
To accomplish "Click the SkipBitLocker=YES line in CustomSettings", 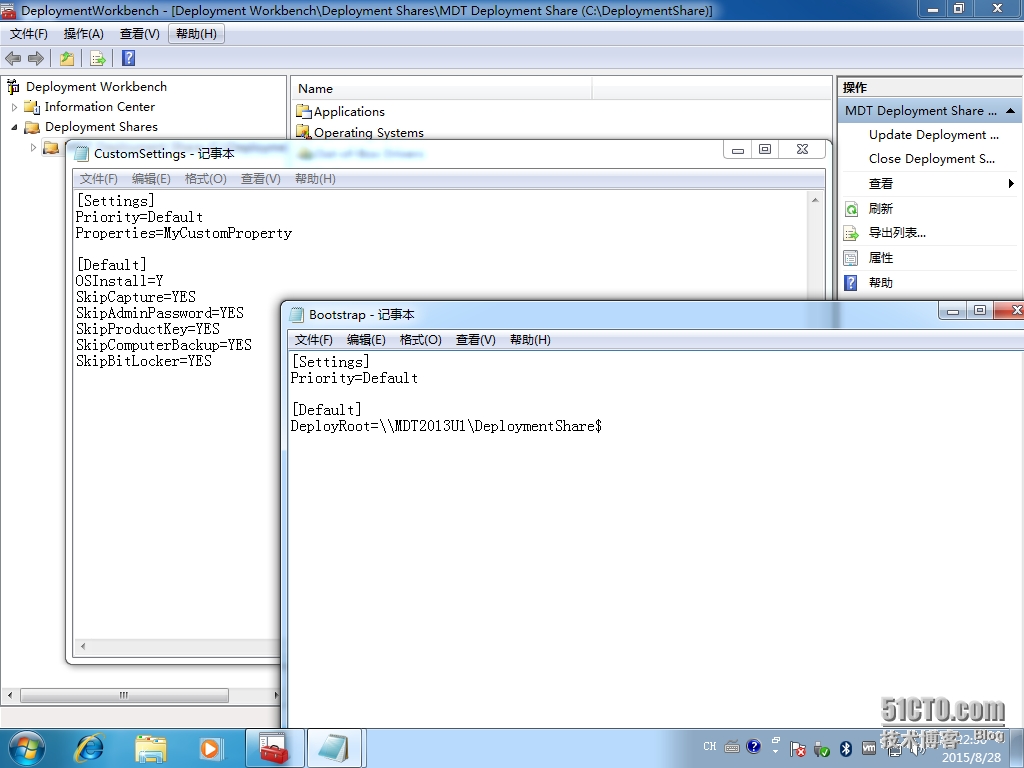I will pos(144,361).
